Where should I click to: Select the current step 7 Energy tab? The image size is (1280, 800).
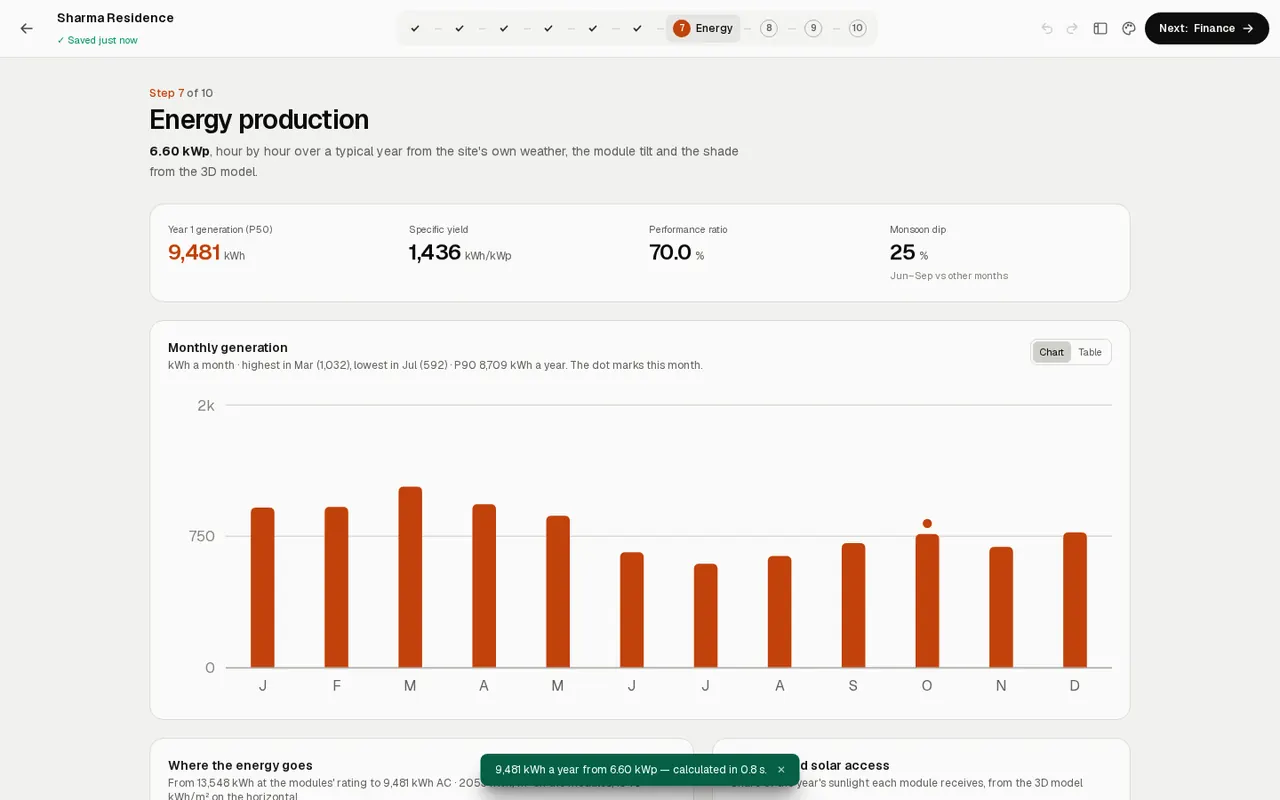click(x=703, y=28)
